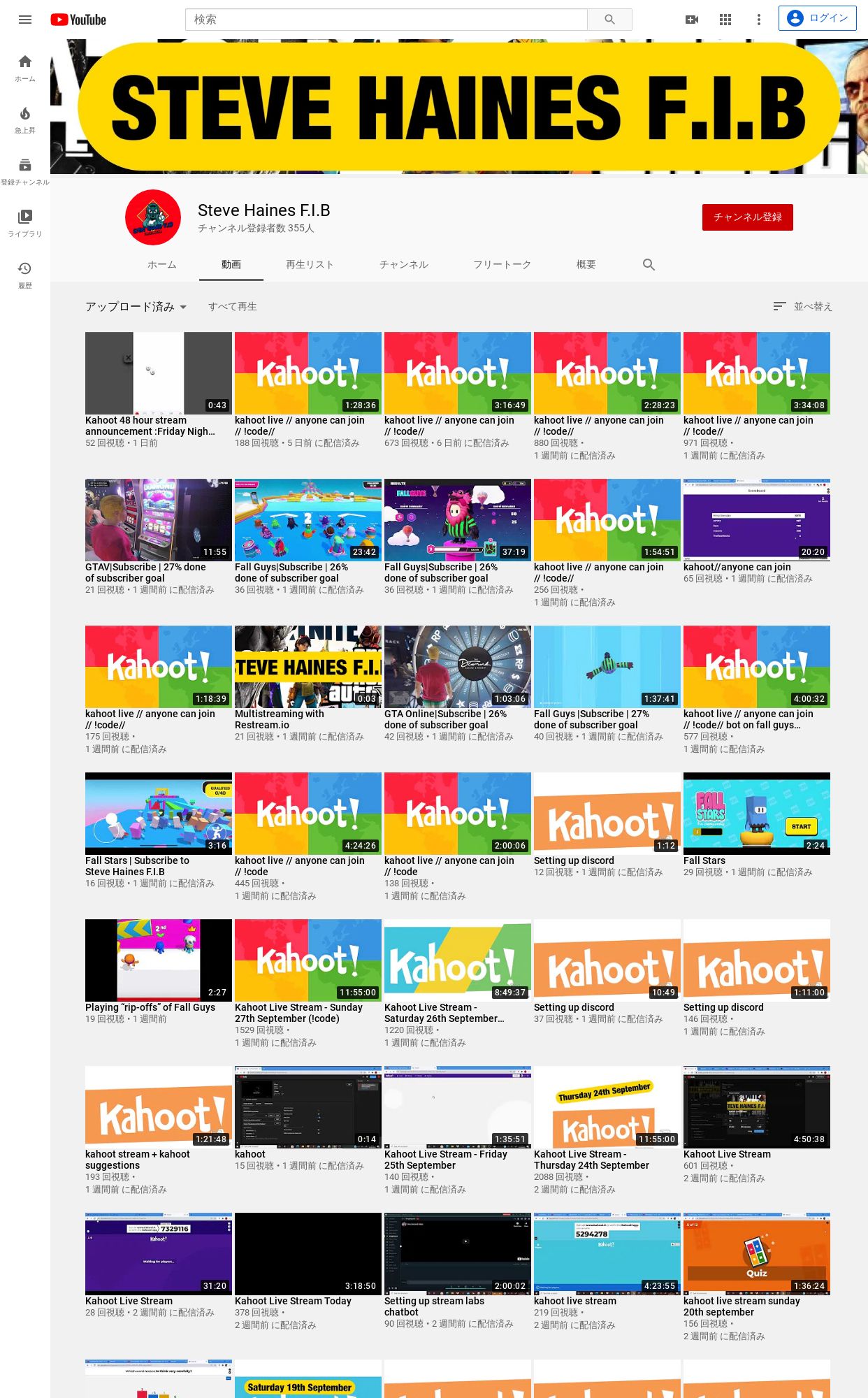The image size is (868, 1398).
Task: Open the Fall Stars 2:24 thumbnail
Action: click(757, 814)
